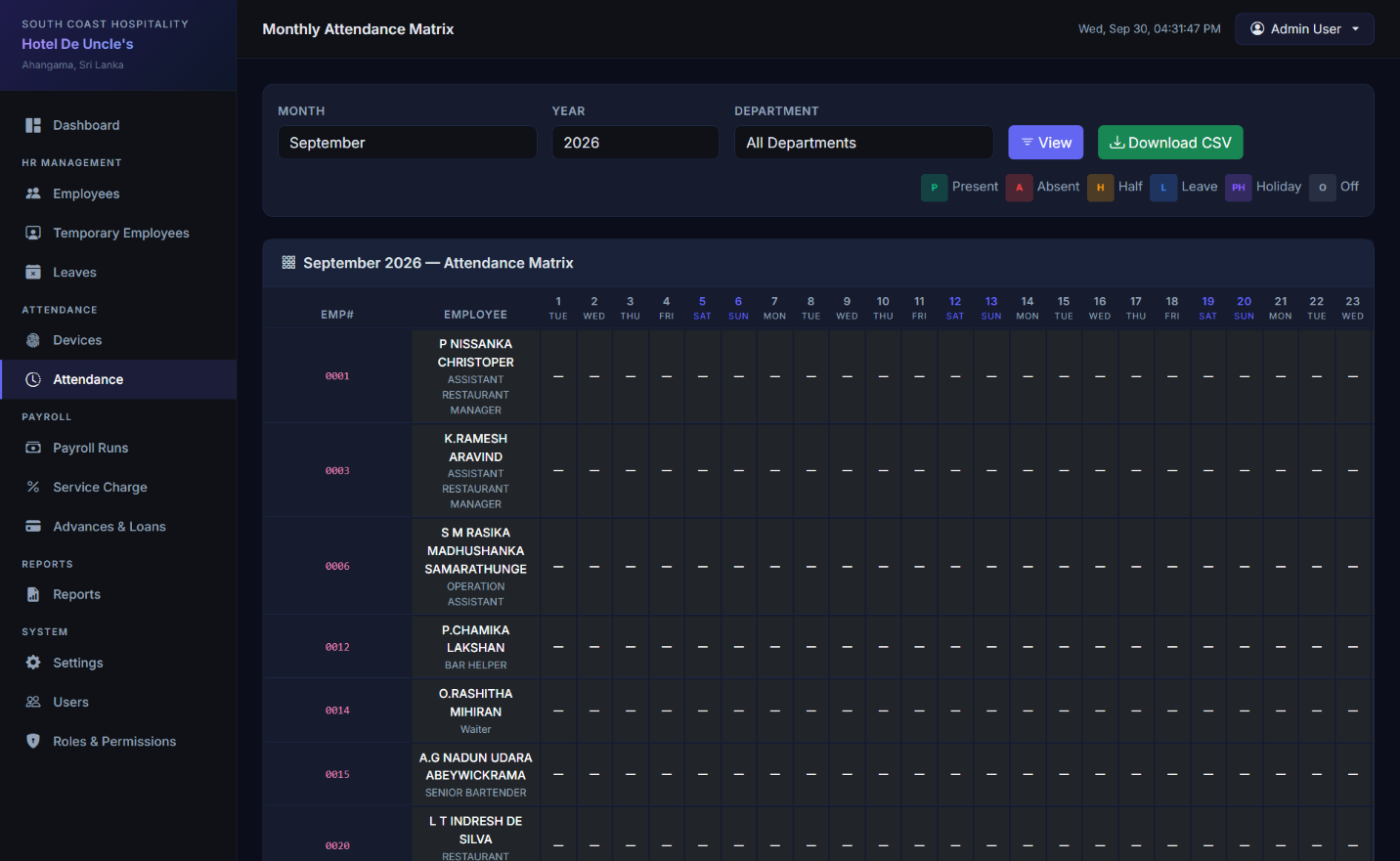
Task: Open Temporary Employees page
Action: click(118, 233)
